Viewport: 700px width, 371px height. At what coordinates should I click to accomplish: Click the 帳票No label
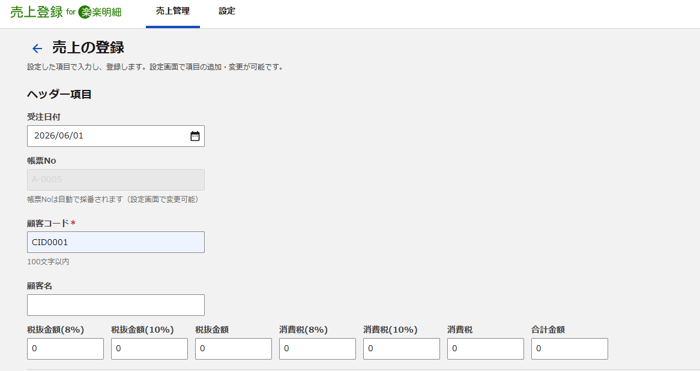(42, 161)
